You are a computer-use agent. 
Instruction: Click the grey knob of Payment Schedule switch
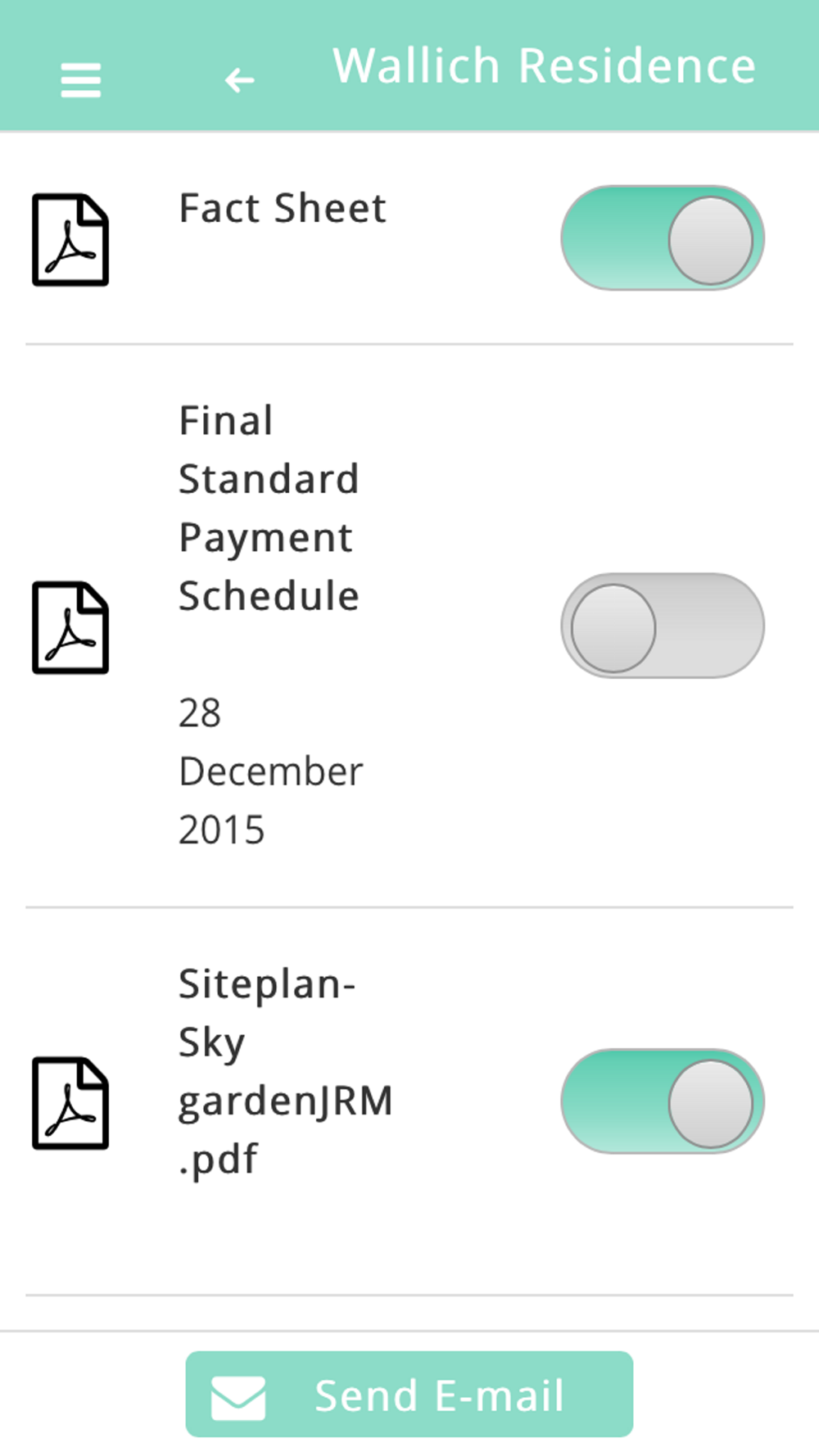(x=613, y=628)
